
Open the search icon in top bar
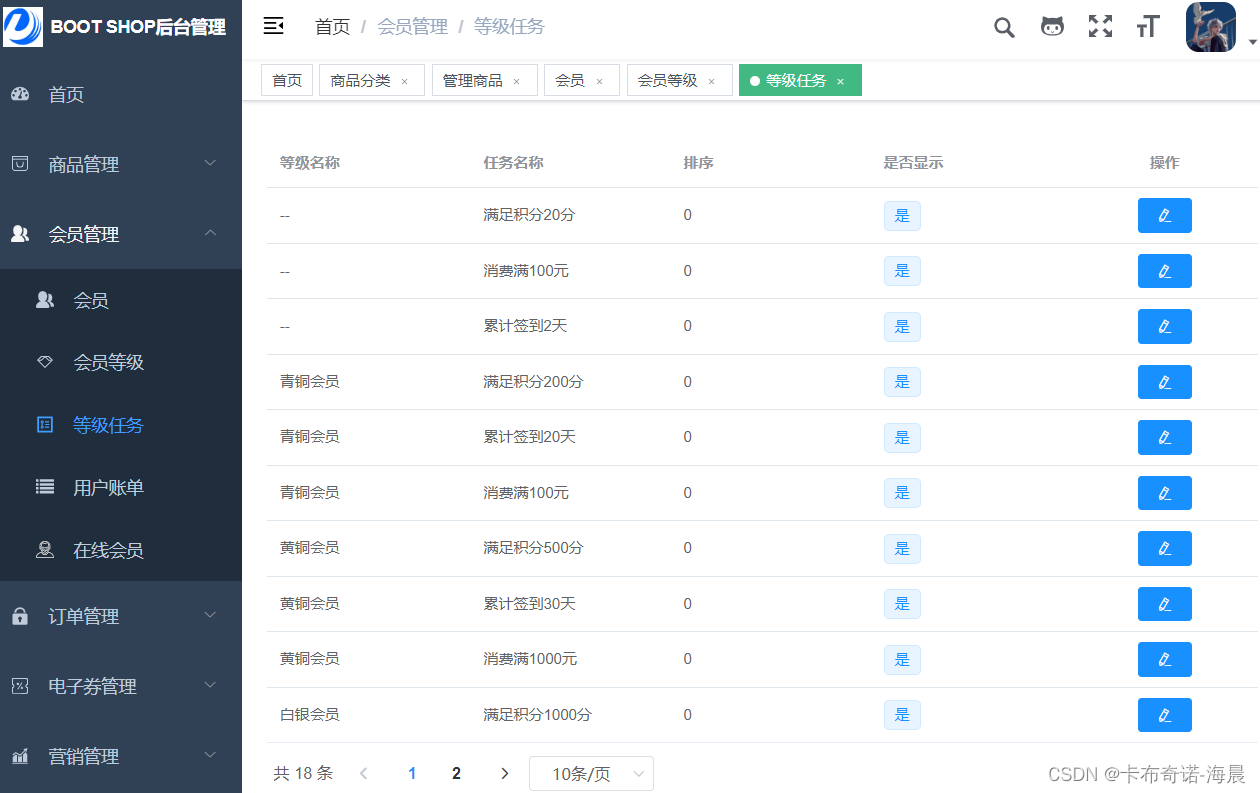click(1004, 27)
